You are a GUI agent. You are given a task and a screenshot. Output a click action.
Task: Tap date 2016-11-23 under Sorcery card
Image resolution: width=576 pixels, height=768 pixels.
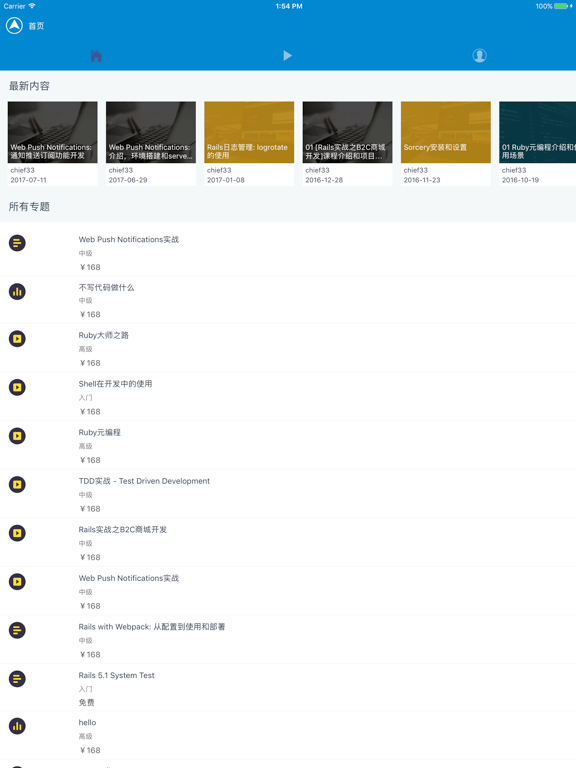[x=422, y=180]
